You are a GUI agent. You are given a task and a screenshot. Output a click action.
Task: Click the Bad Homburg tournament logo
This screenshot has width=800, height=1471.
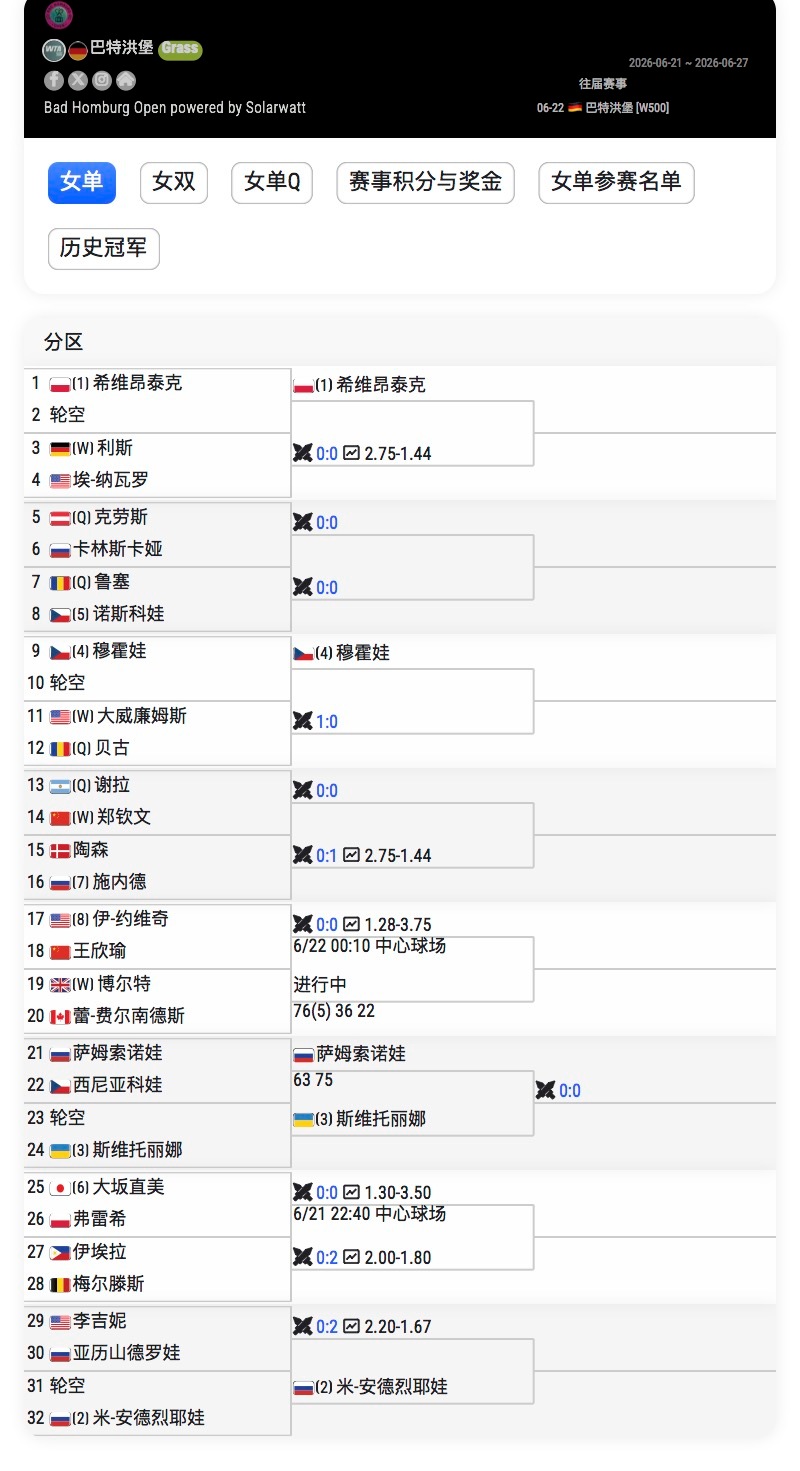click(59, 15)
